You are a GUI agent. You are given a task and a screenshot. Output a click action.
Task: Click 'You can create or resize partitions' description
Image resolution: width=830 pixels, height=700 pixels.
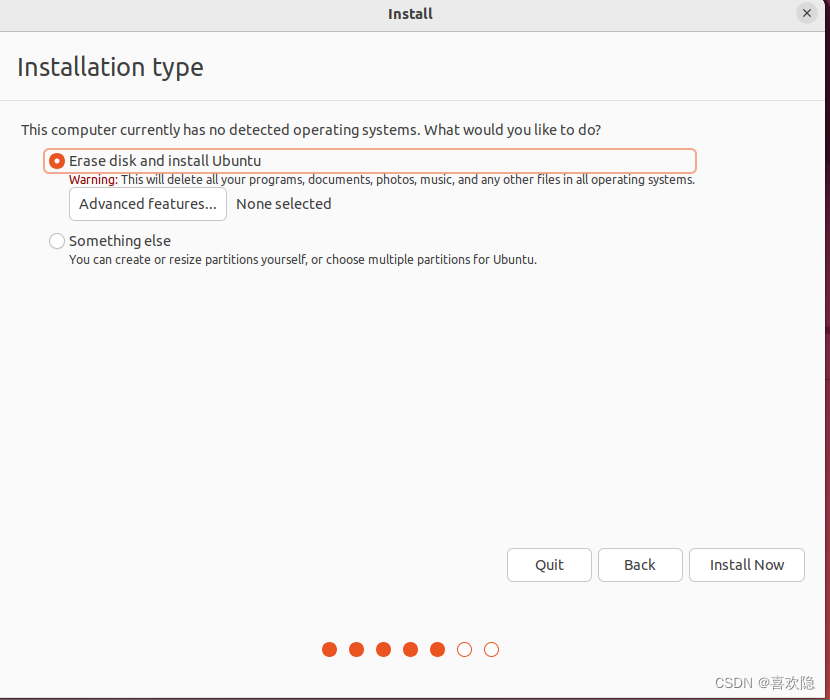point(303,260)
